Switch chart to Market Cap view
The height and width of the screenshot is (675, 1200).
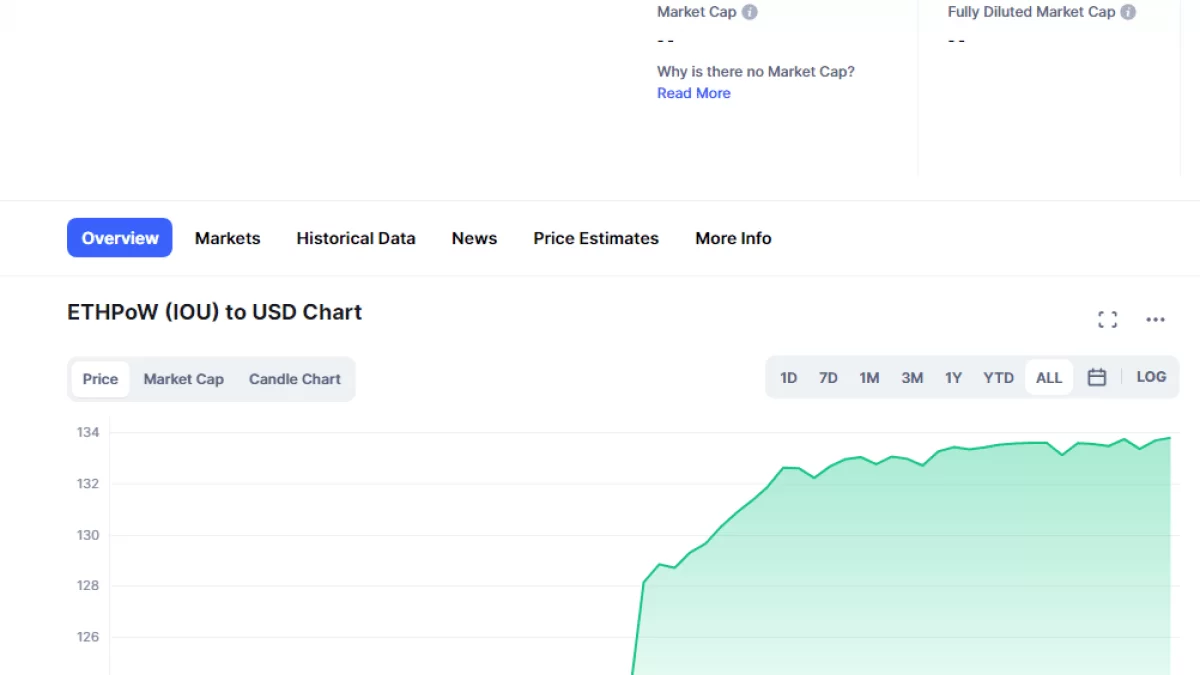[x=183, y=379]
